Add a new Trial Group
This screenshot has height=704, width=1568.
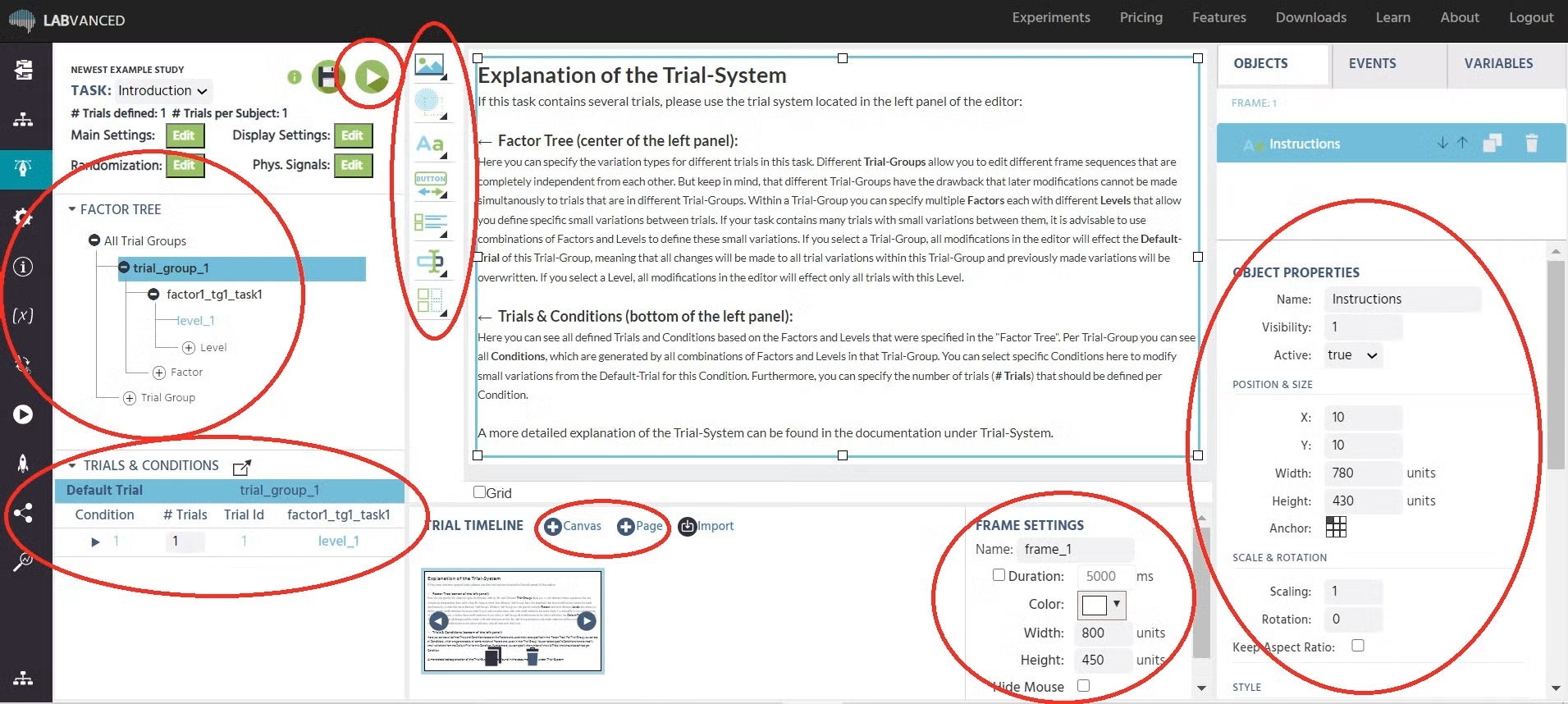pyautogui.click(x=159, y=398)
